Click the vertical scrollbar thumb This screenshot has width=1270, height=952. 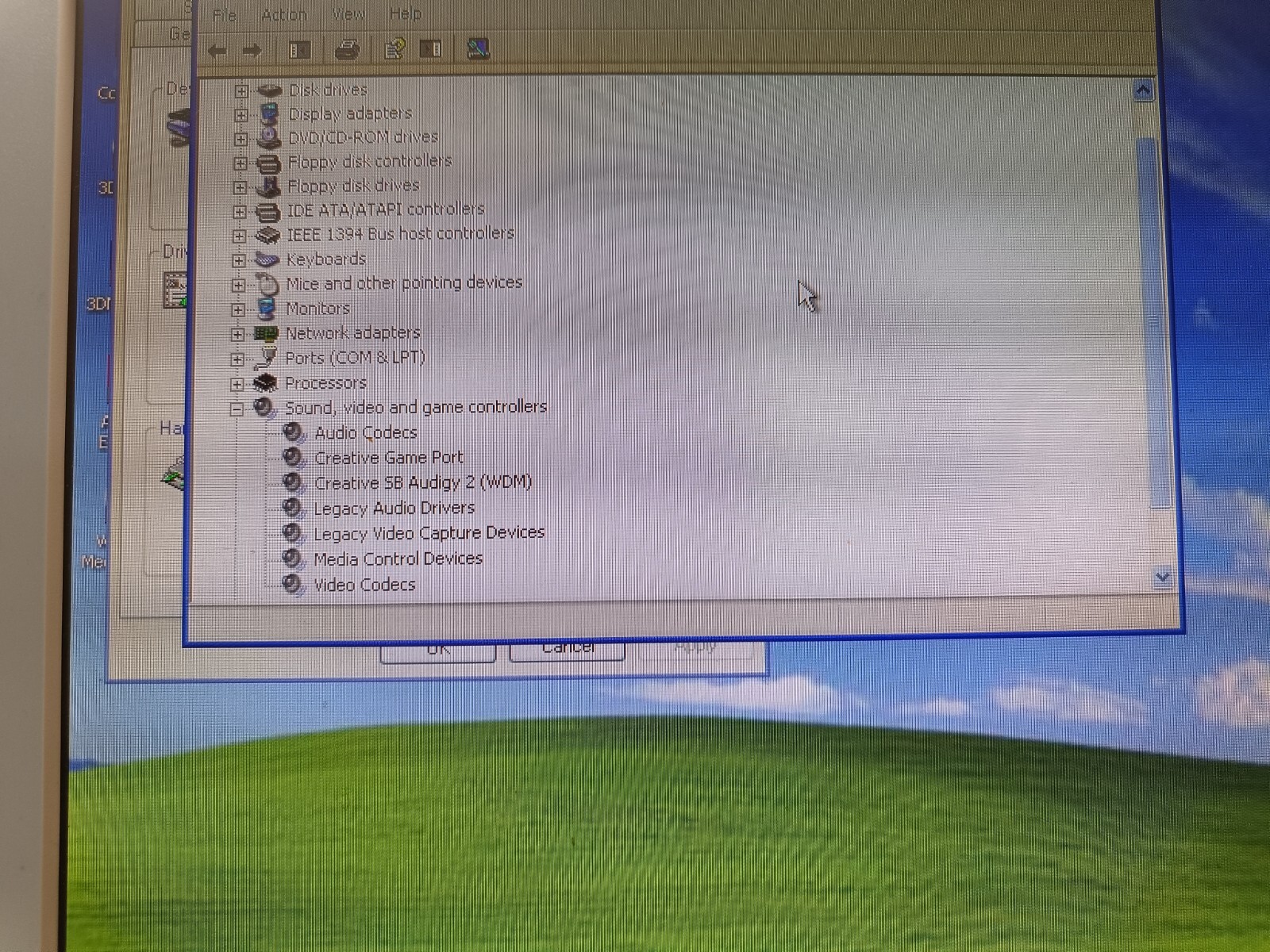[1154, 321]
